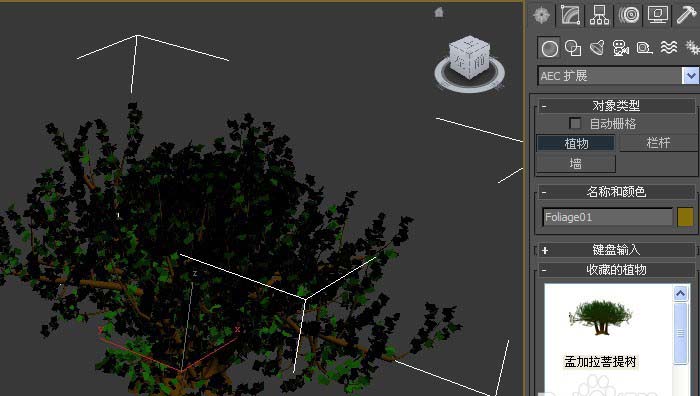
Task: Open the Utilities hammer tab
Action: [x=687, y=15]
